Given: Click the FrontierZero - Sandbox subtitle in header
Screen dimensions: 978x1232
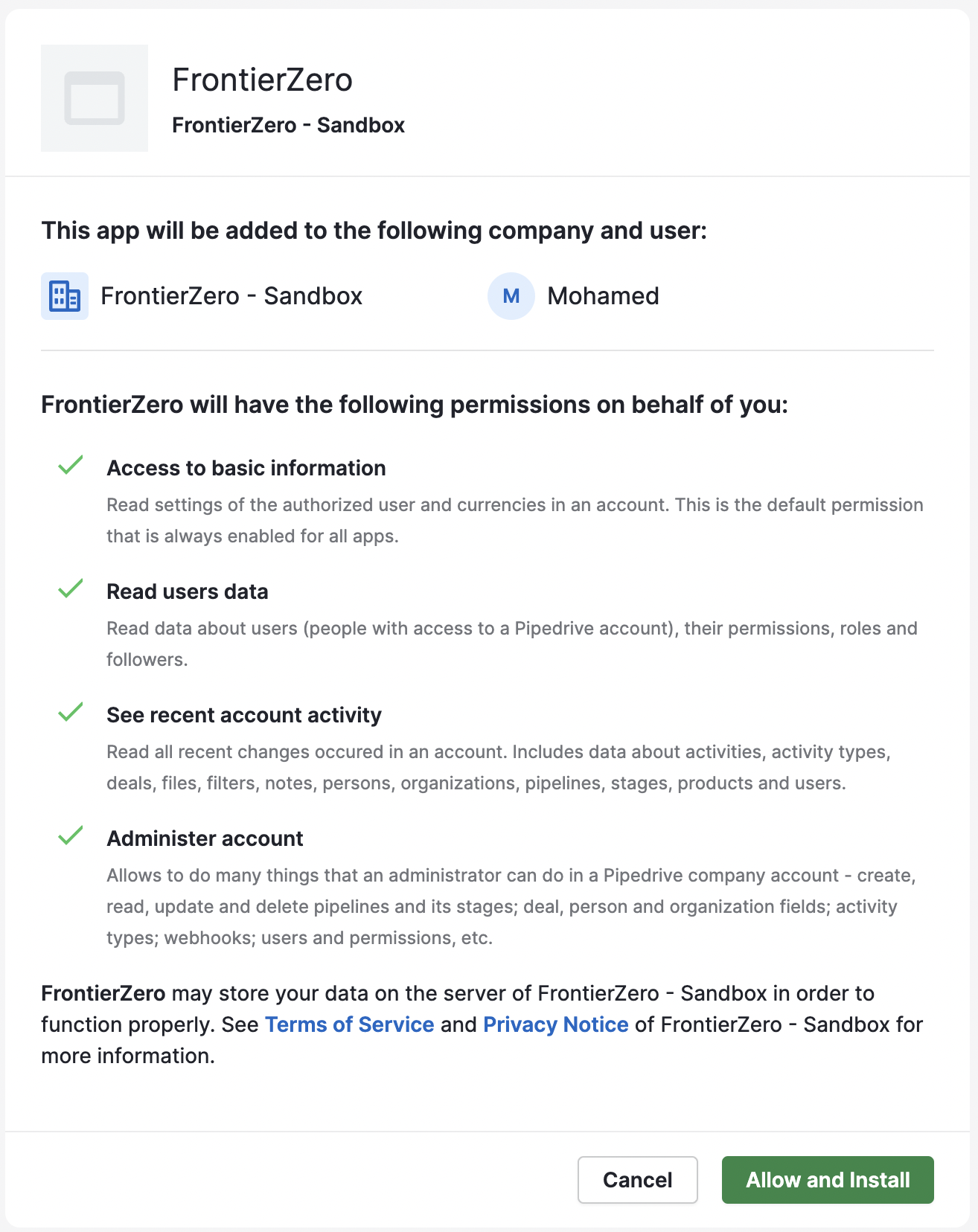Looking at the screenshot, I should 288,125.
